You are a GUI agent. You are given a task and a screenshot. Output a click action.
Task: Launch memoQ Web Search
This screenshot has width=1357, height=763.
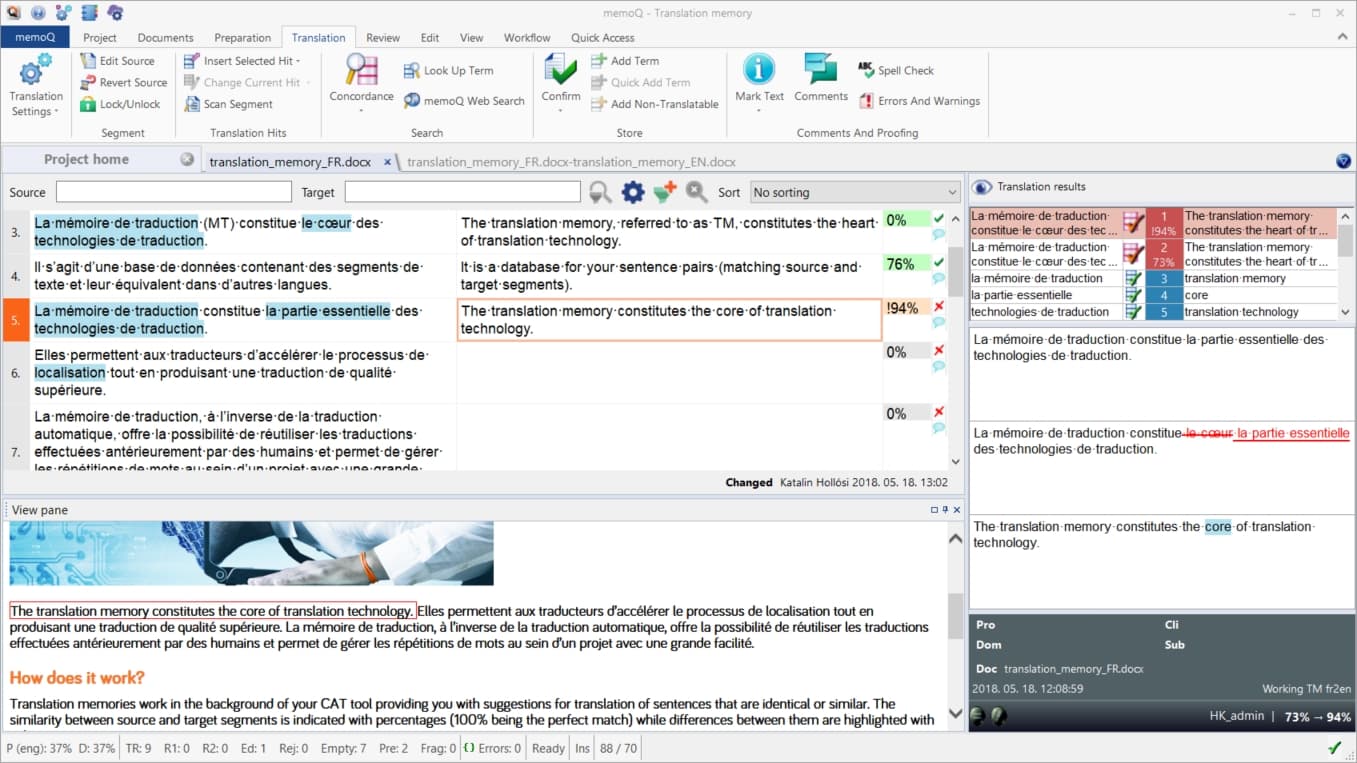tap(465, 101)
